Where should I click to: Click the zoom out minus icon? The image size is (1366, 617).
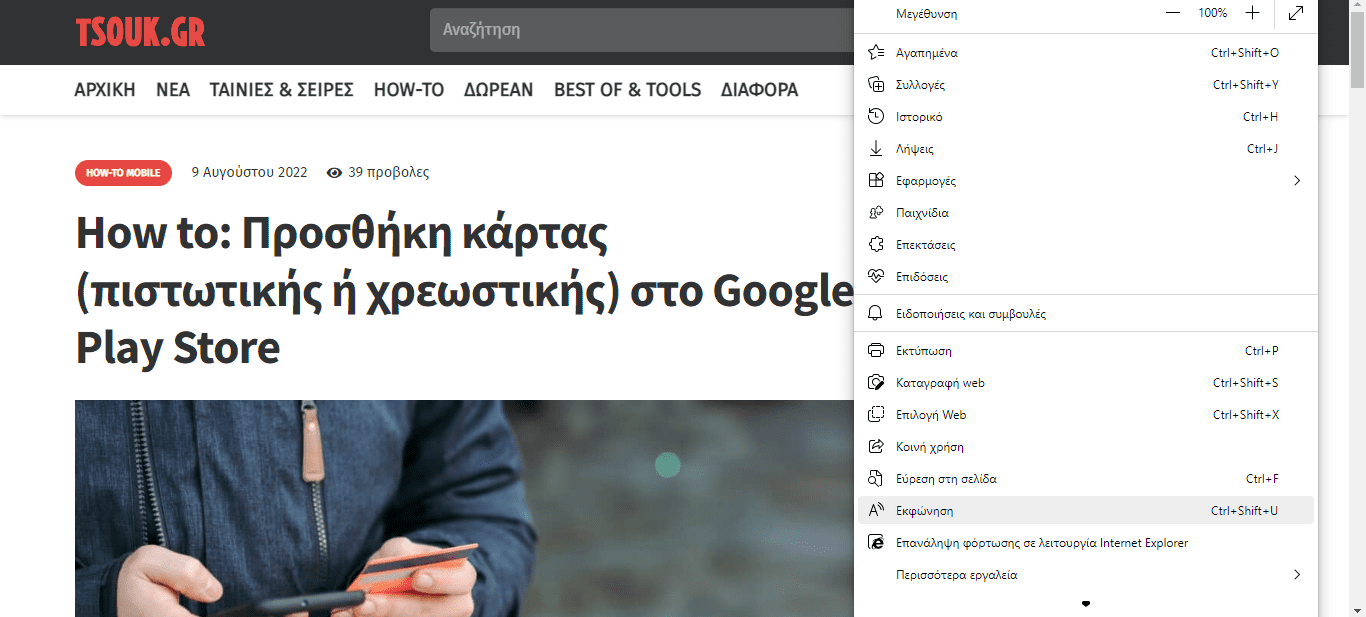1171,13
